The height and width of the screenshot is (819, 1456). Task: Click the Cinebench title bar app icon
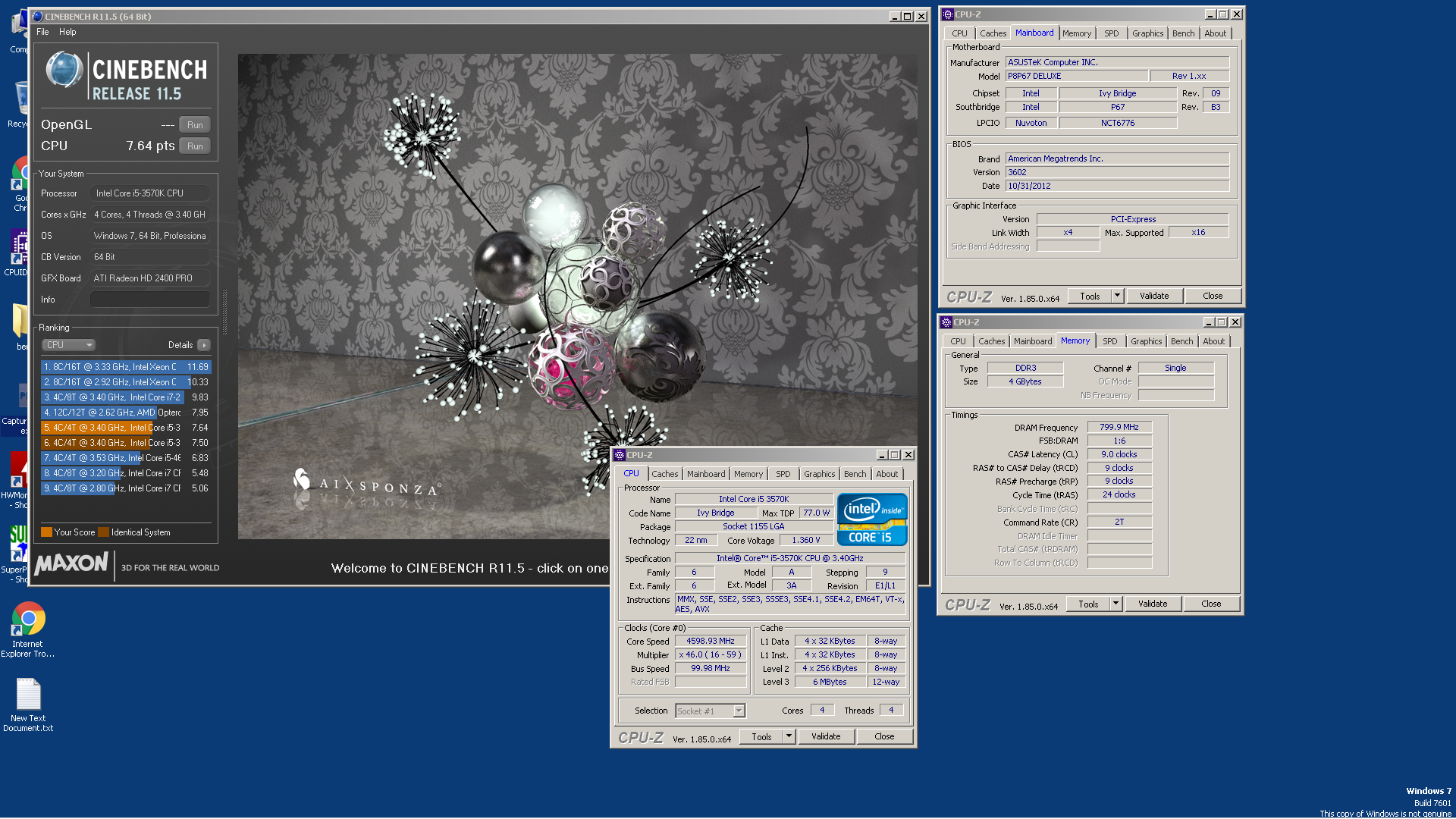tap(38, 17)
